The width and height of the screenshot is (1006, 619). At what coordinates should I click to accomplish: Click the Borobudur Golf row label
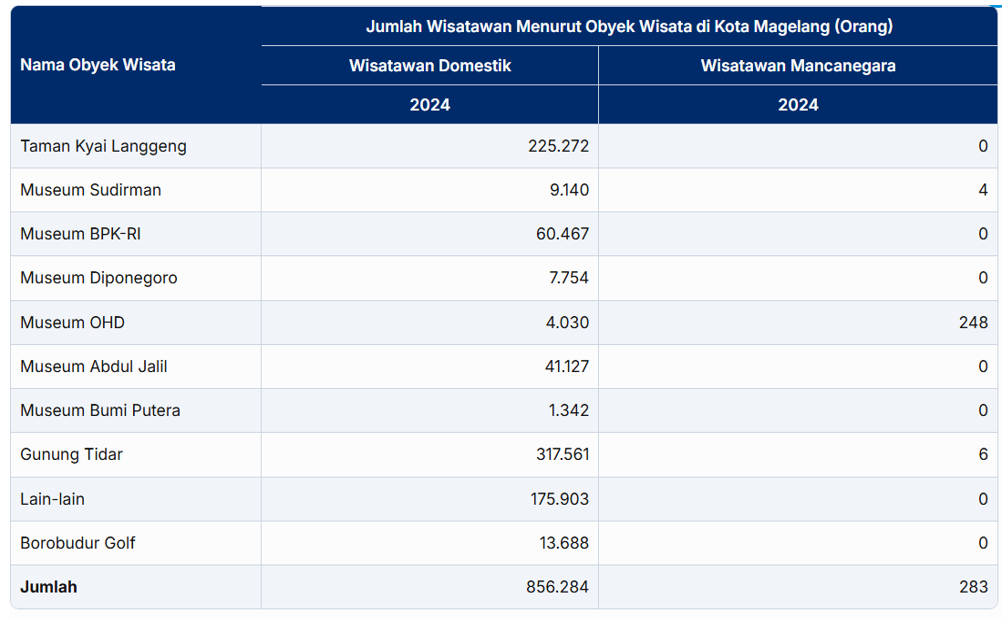(77, 543)
